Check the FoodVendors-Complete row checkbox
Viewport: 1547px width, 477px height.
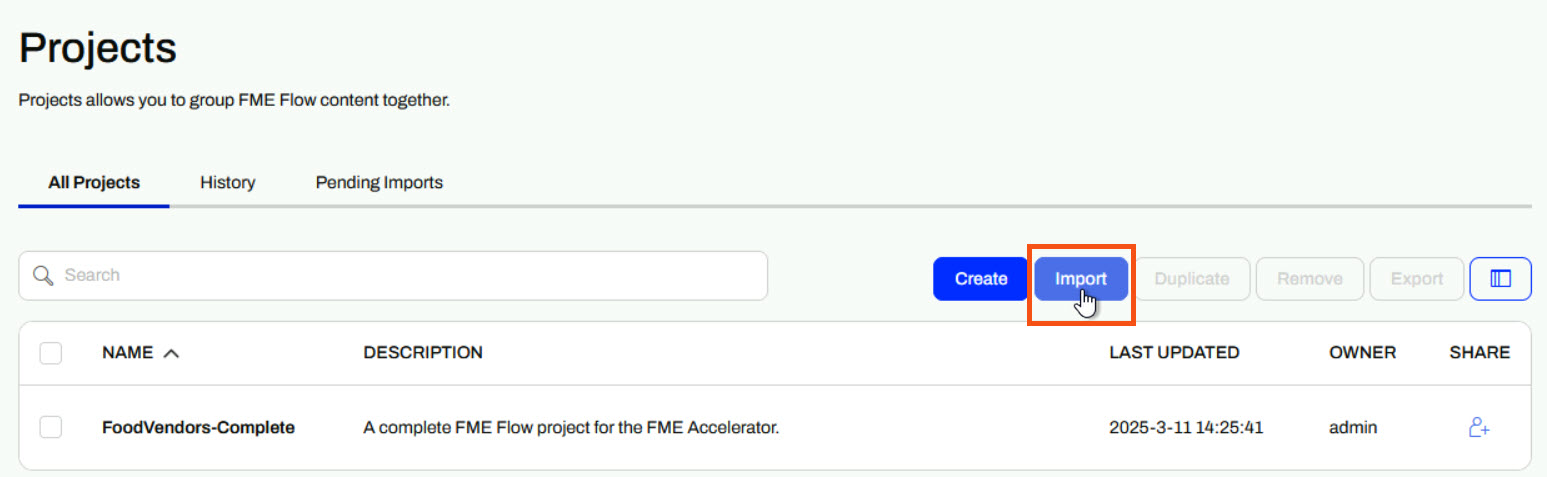pos(51,428)
